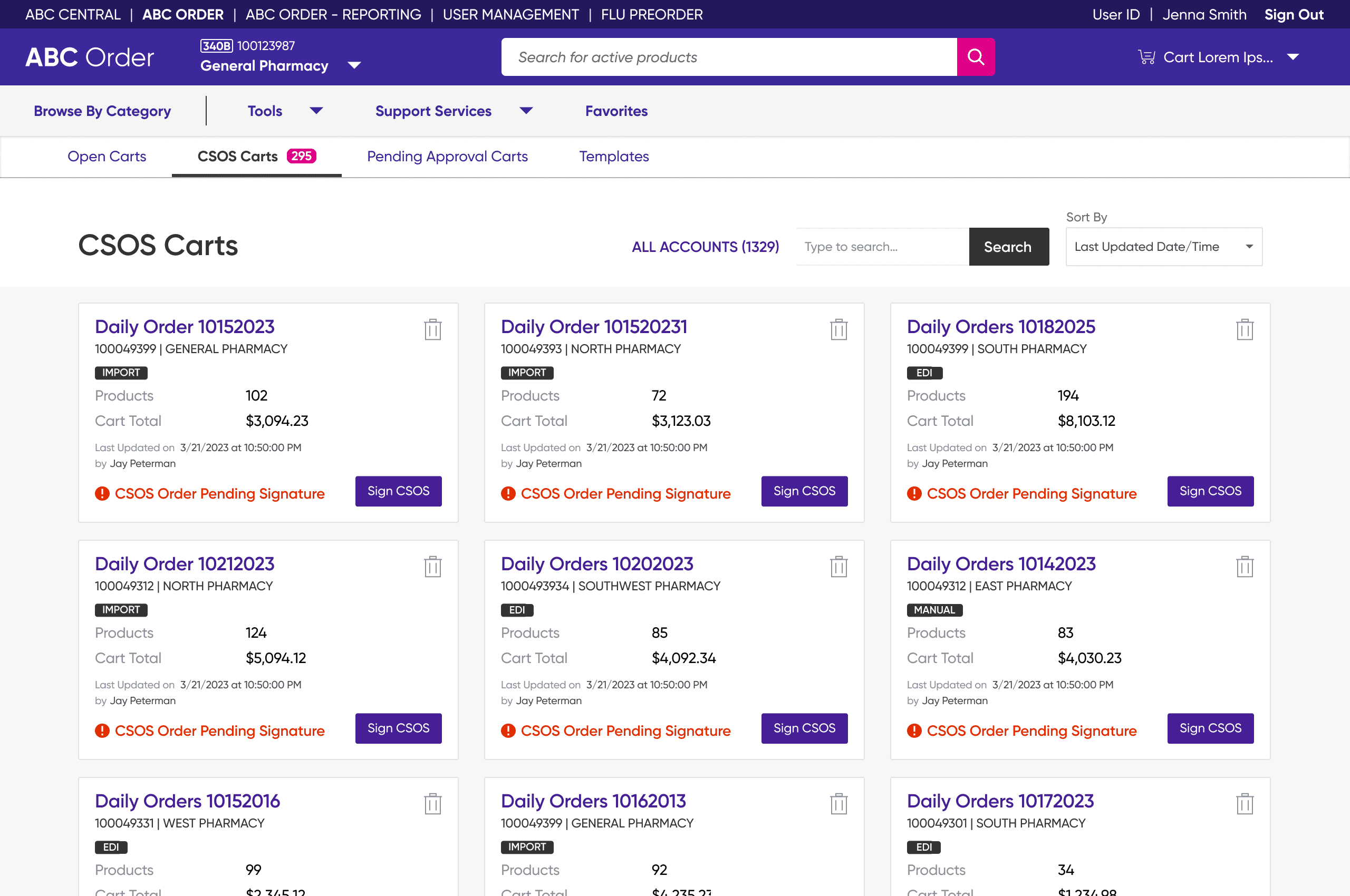This screenshot has width=1350, height=896.
Task: Open Daily Orders 10202023 cart title
Action: tap(597, 564)
